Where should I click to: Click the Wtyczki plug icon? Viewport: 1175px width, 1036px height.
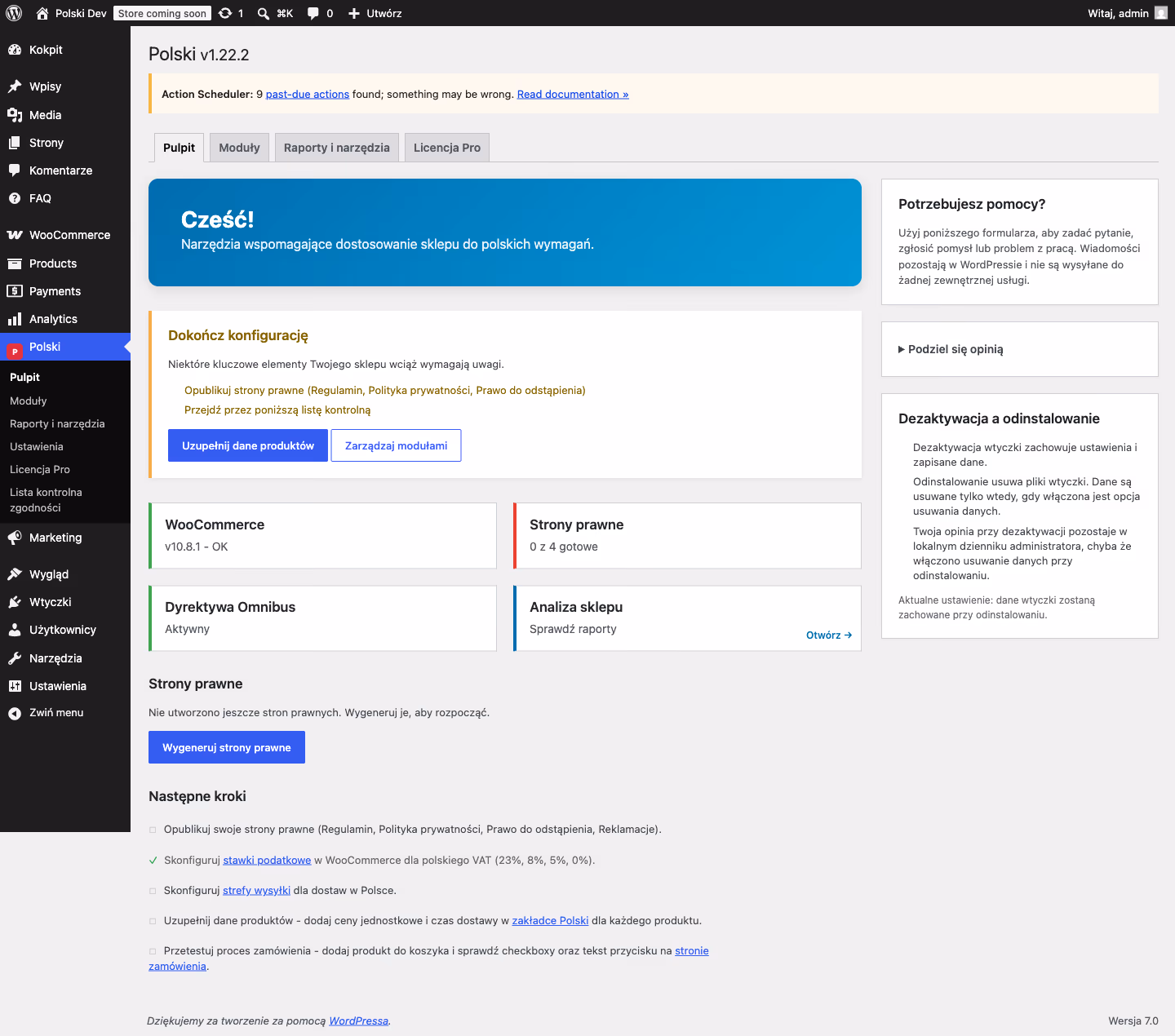click(x=15, y=602)
